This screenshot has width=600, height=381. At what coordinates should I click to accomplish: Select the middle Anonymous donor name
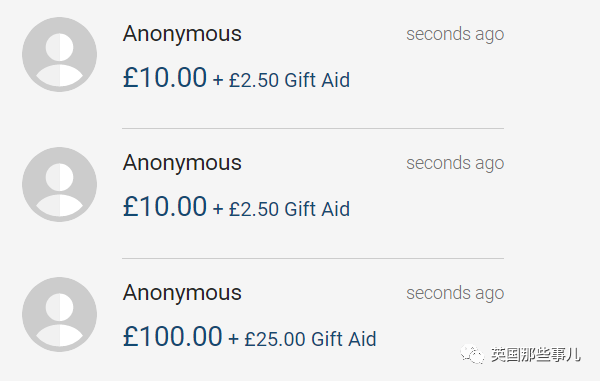(x=182, y=163)
